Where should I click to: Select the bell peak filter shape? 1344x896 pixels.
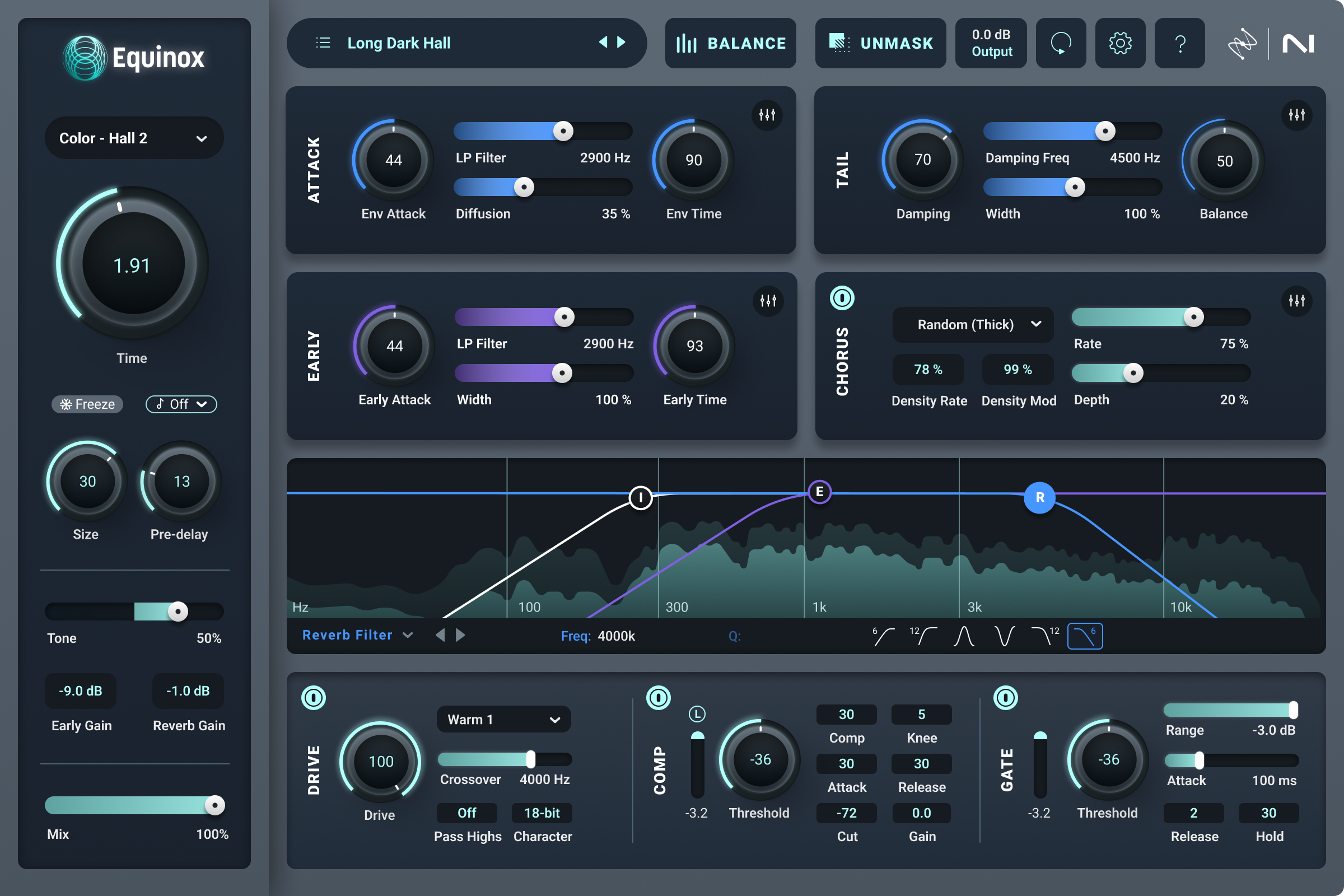click(964, 636)
